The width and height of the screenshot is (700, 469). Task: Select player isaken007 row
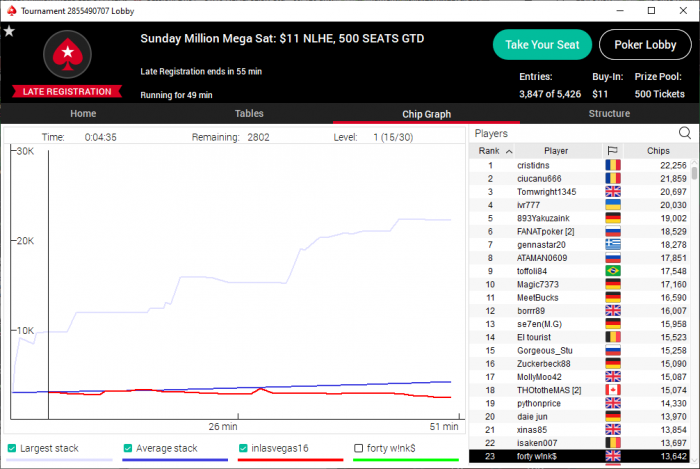[579, 443]
